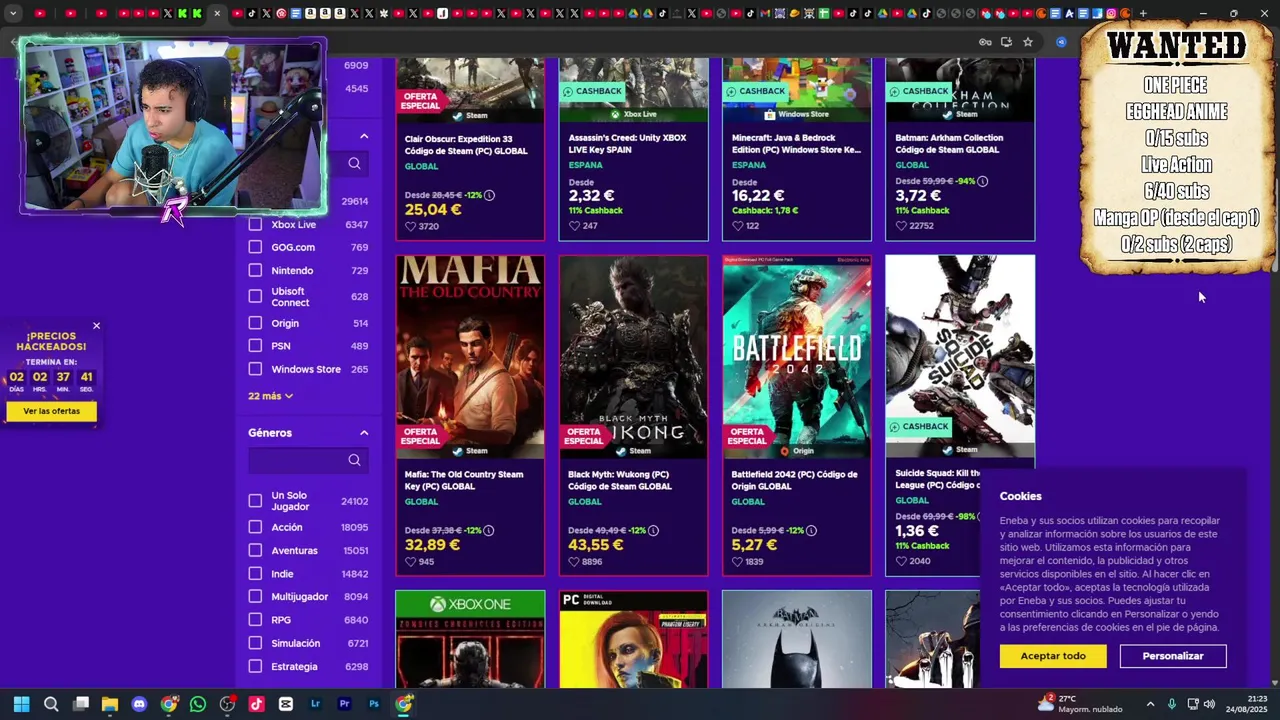Enable the Un Solo Jugador genre checkbox
This screenshot has width=1280, height=720.
pos(255,501)
